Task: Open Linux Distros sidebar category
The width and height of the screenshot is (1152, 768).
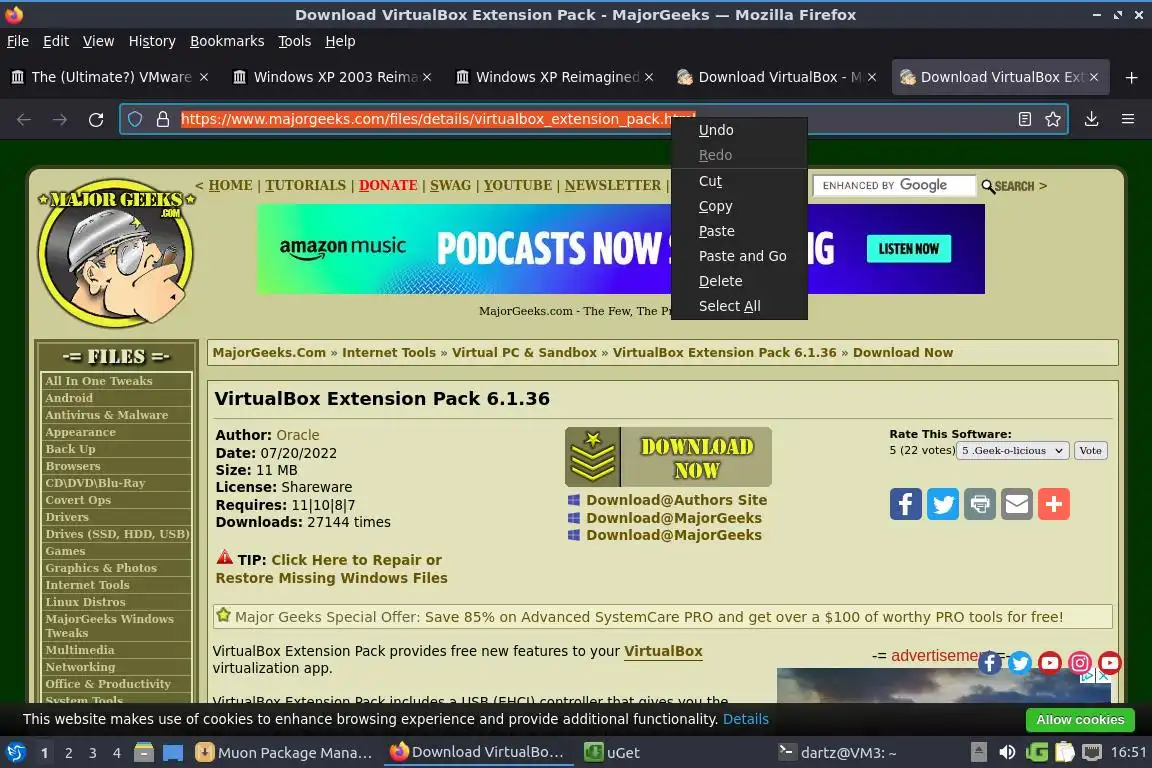Action: click(85, 602)
